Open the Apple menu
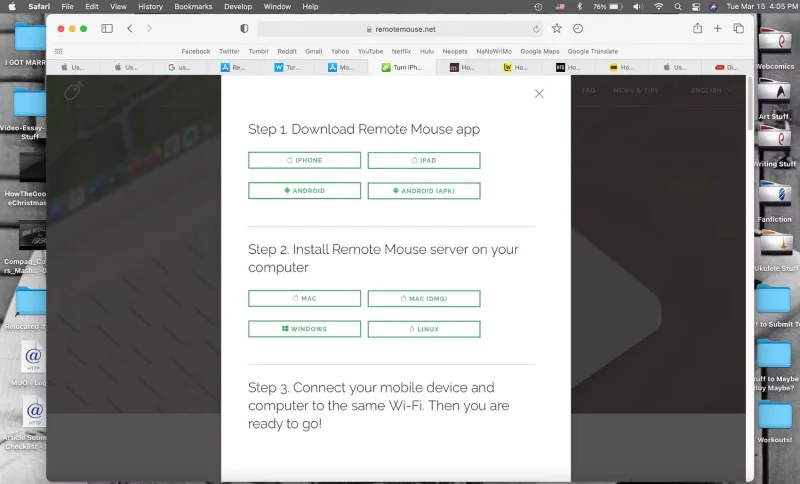 12,7
